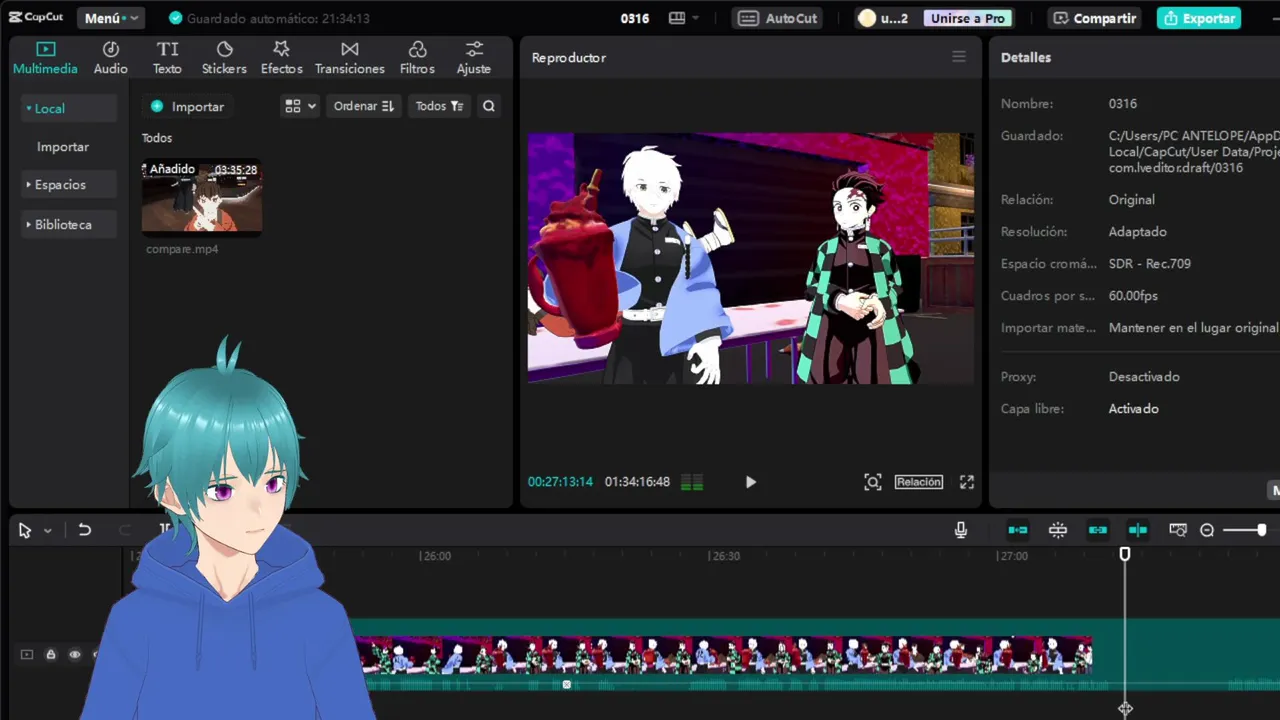This screenshot has height=720, width=1280.
Task: Click the Compartir button
Action: tap(1095, 18)
